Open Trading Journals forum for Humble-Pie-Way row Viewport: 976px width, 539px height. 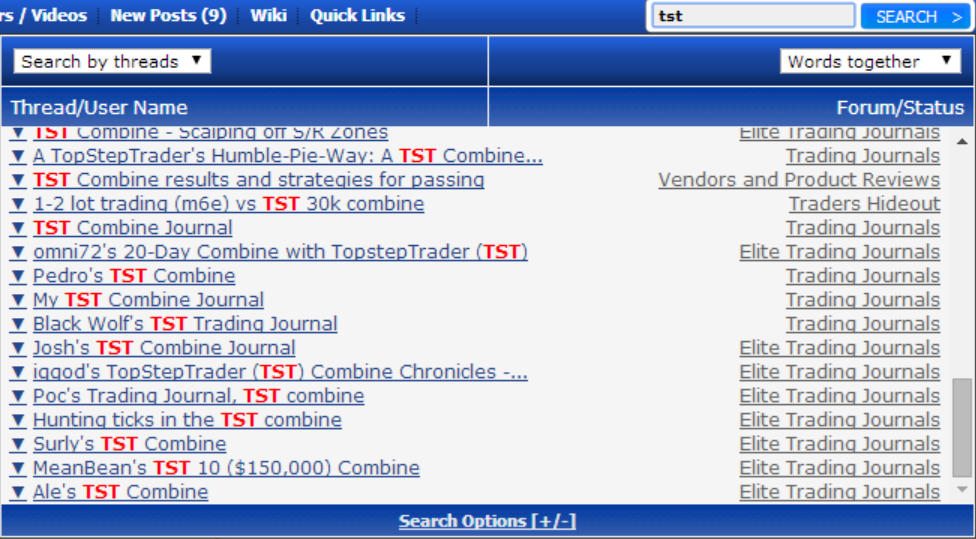(x=863, y=156)
